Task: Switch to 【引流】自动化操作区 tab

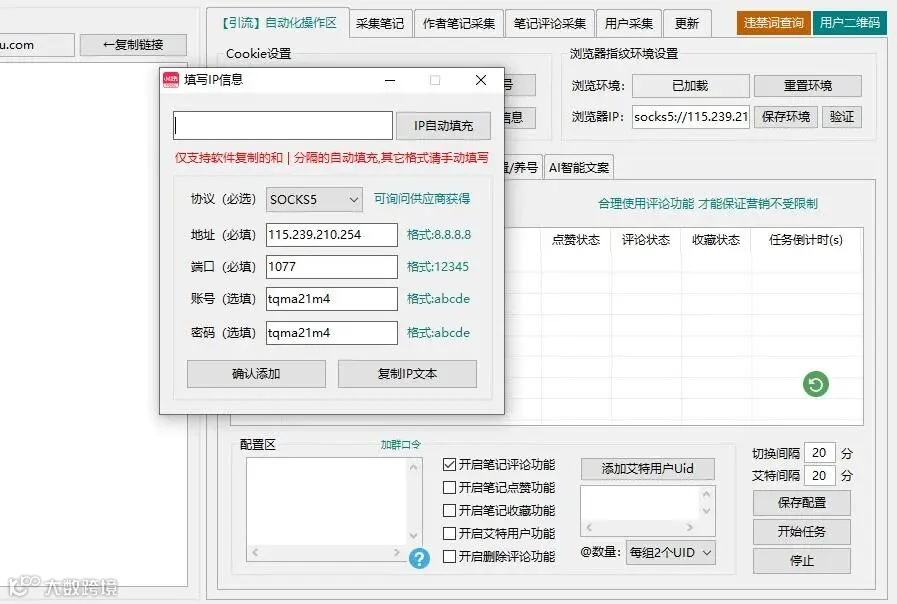Action: click(278, 23)
